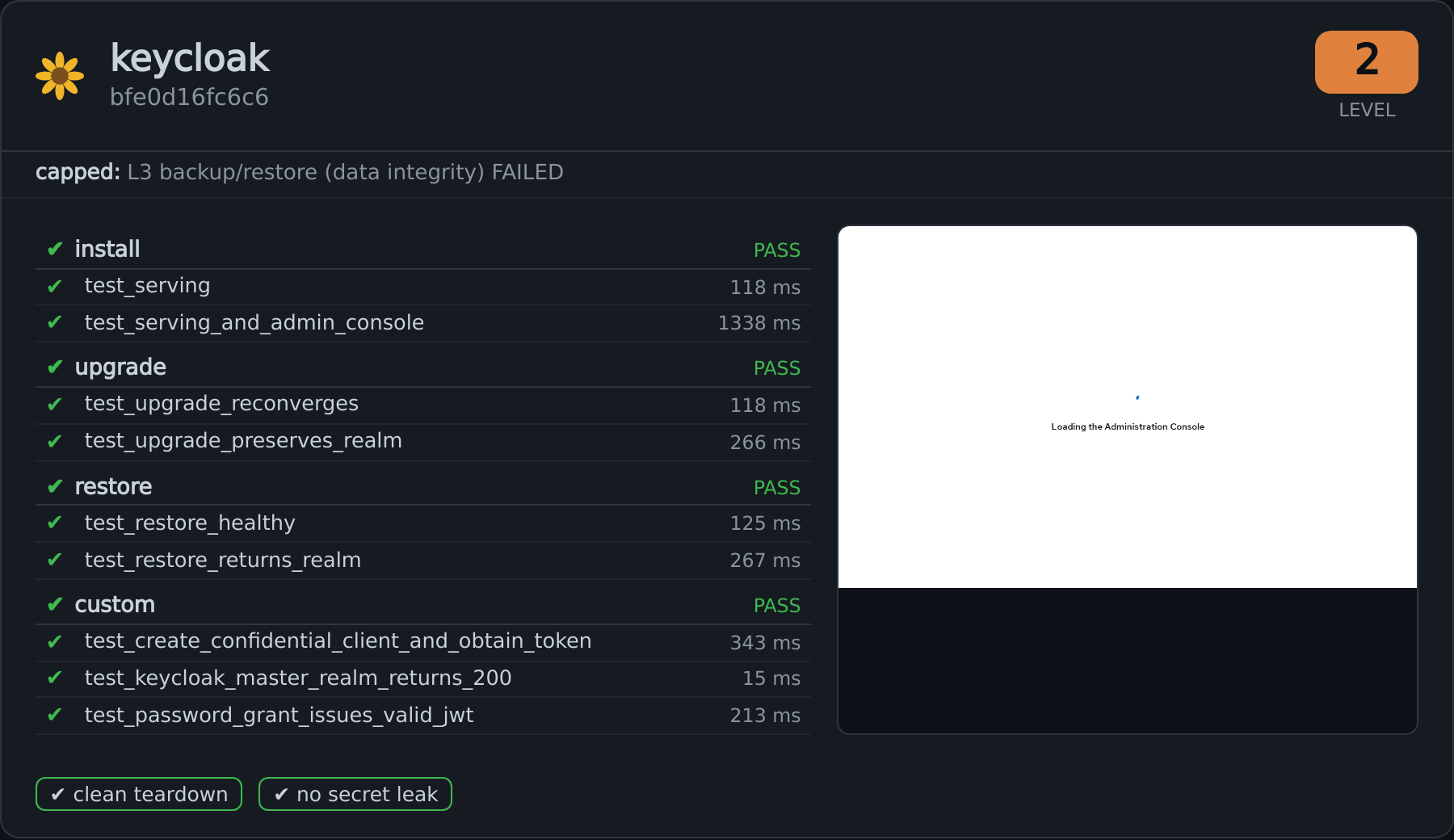Click 'Loading the Administration Console' text
The height and width of the screenshot is (840, 1454).
click(1128, 426)
